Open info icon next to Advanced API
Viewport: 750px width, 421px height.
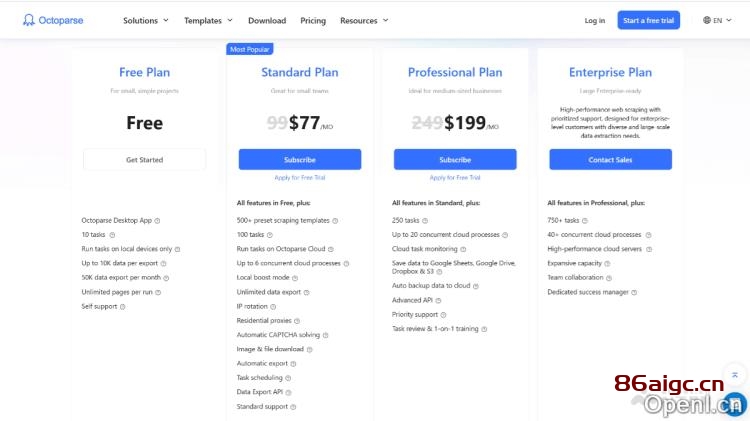coord(438,300)
